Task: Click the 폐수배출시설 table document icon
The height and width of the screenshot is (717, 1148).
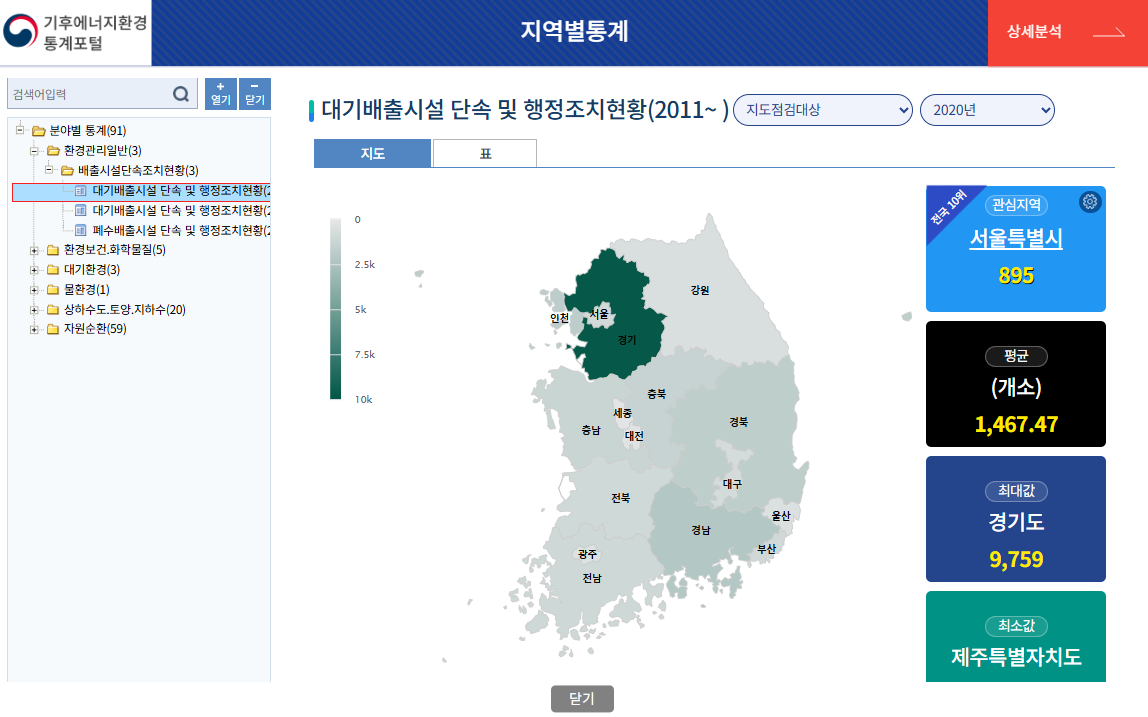Action: coord(82,230)
